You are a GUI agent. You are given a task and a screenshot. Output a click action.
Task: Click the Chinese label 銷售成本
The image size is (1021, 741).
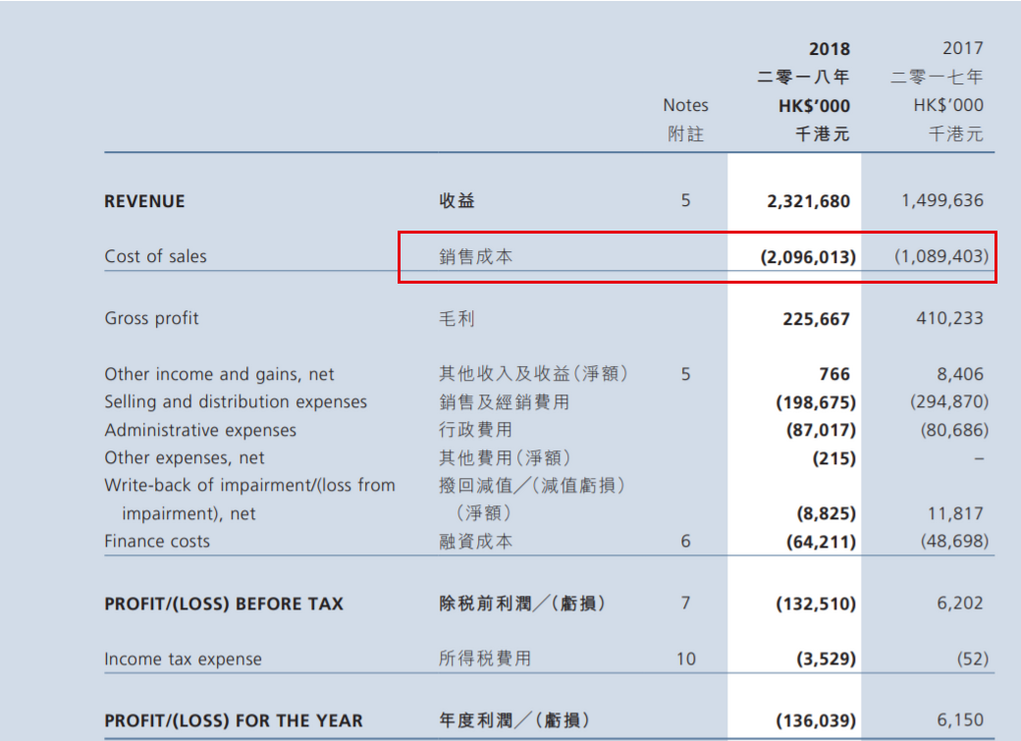(476, 257)
